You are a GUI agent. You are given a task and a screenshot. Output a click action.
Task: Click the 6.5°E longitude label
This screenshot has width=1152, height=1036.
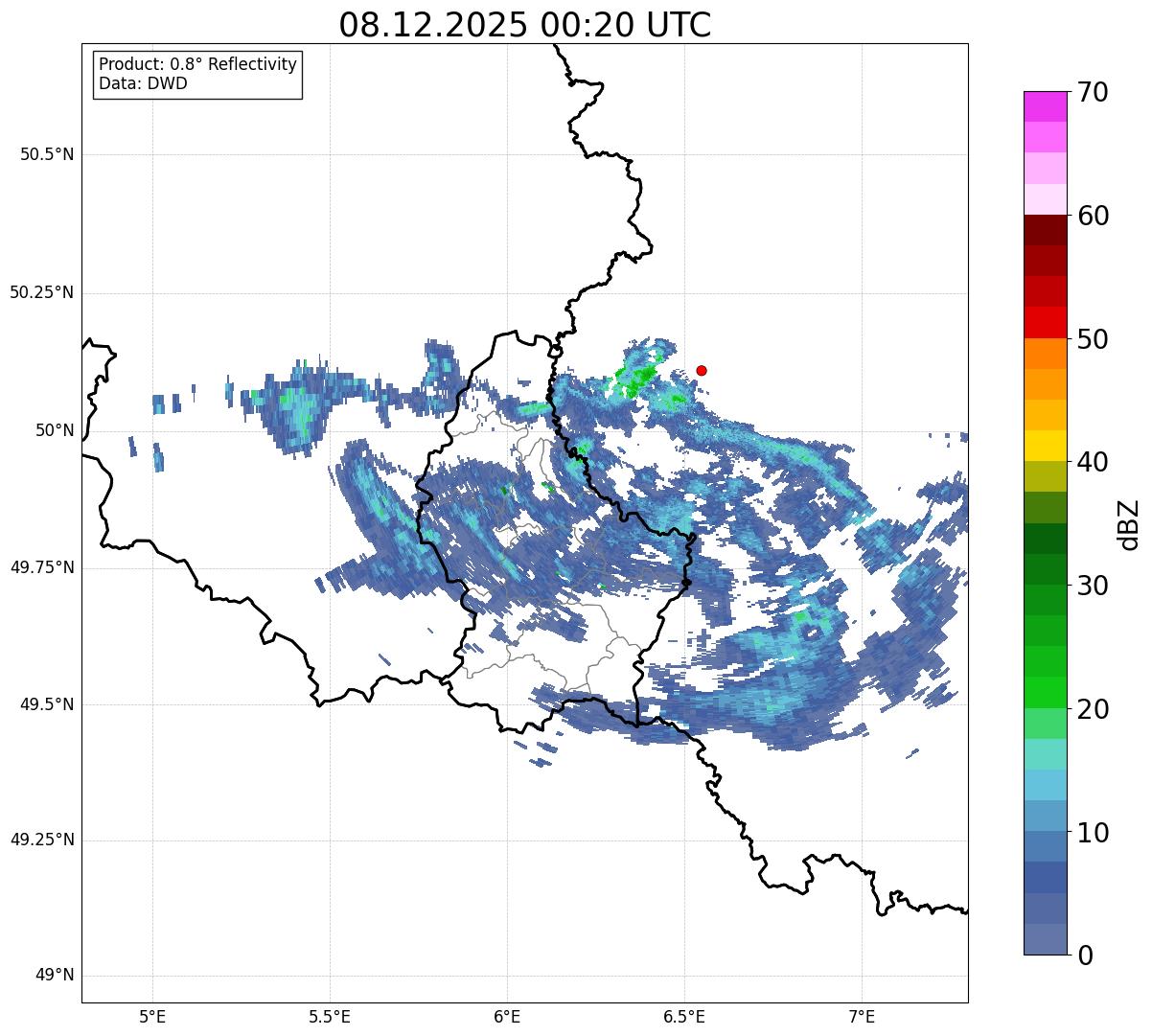(684, 1016)
